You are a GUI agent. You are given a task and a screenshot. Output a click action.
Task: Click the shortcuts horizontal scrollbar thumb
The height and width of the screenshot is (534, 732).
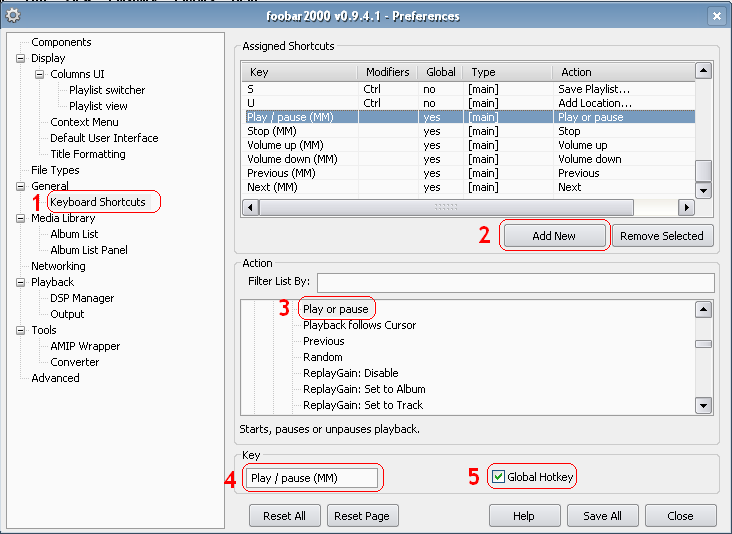coord(446,207)
